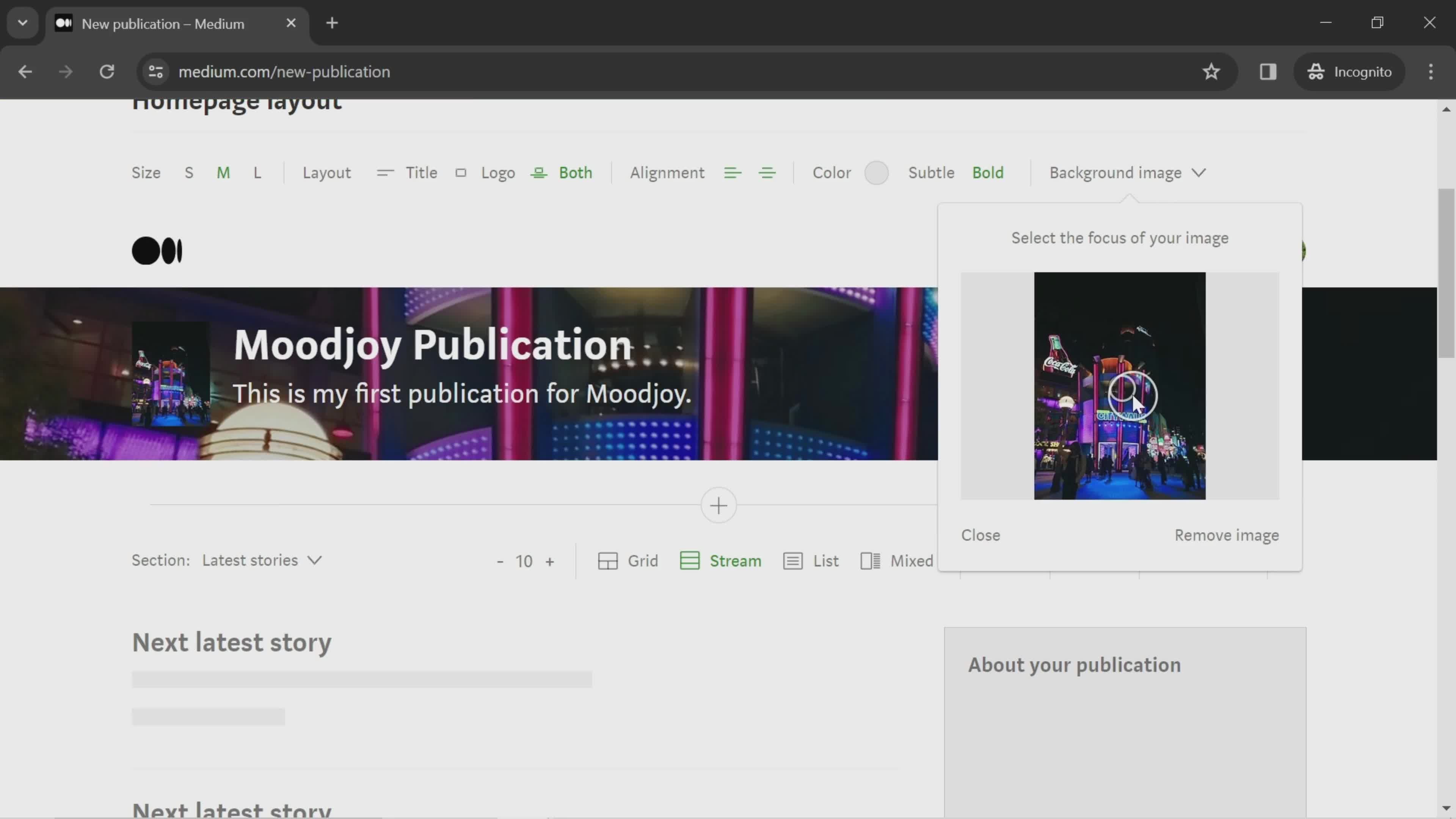Click the Title layout icon
Image resolution: width=1456 pixels, height=819 pixels.
(383, 172)
